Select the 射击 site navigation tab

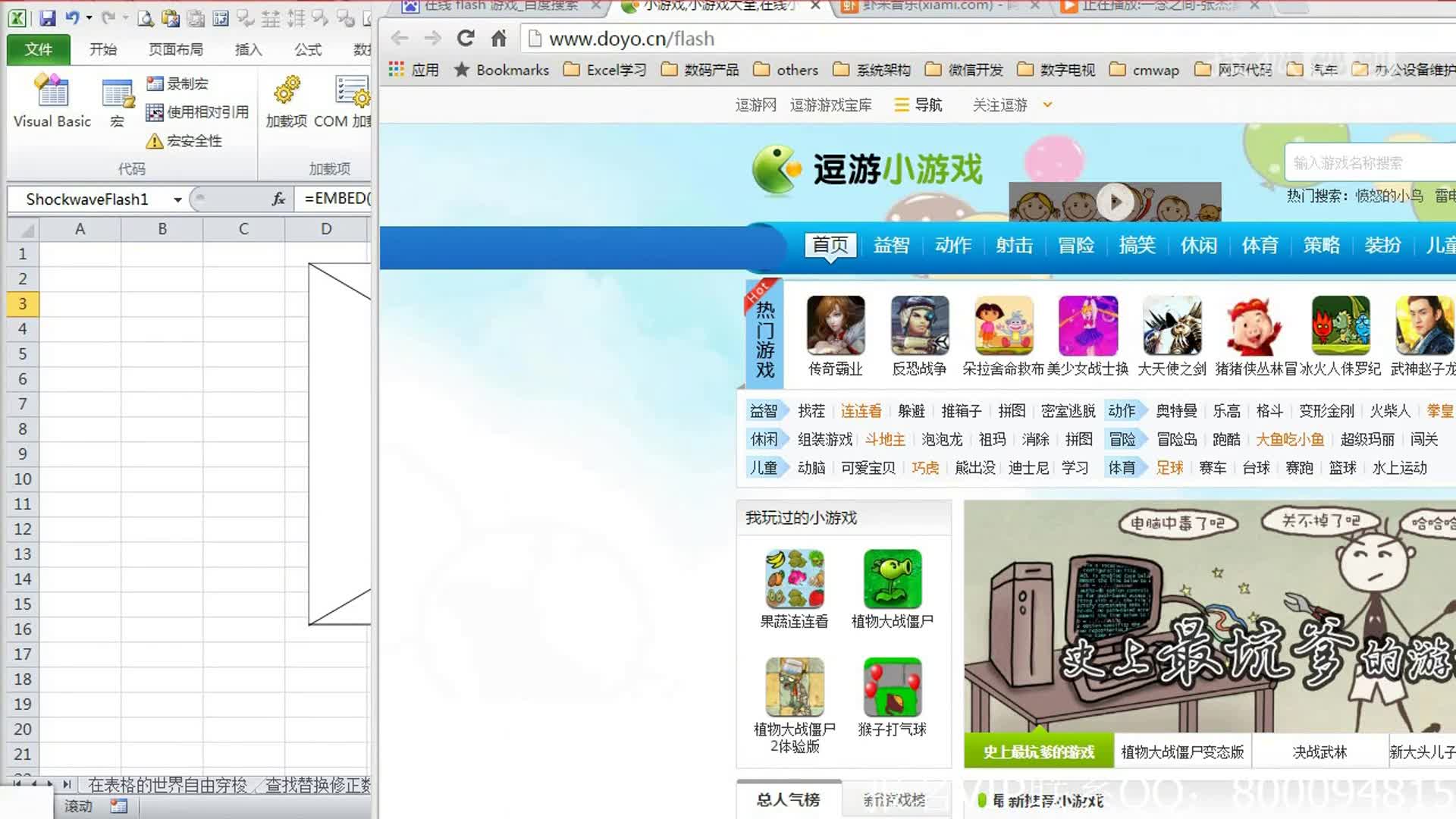pyautogui.click(x=1015, y=245)
